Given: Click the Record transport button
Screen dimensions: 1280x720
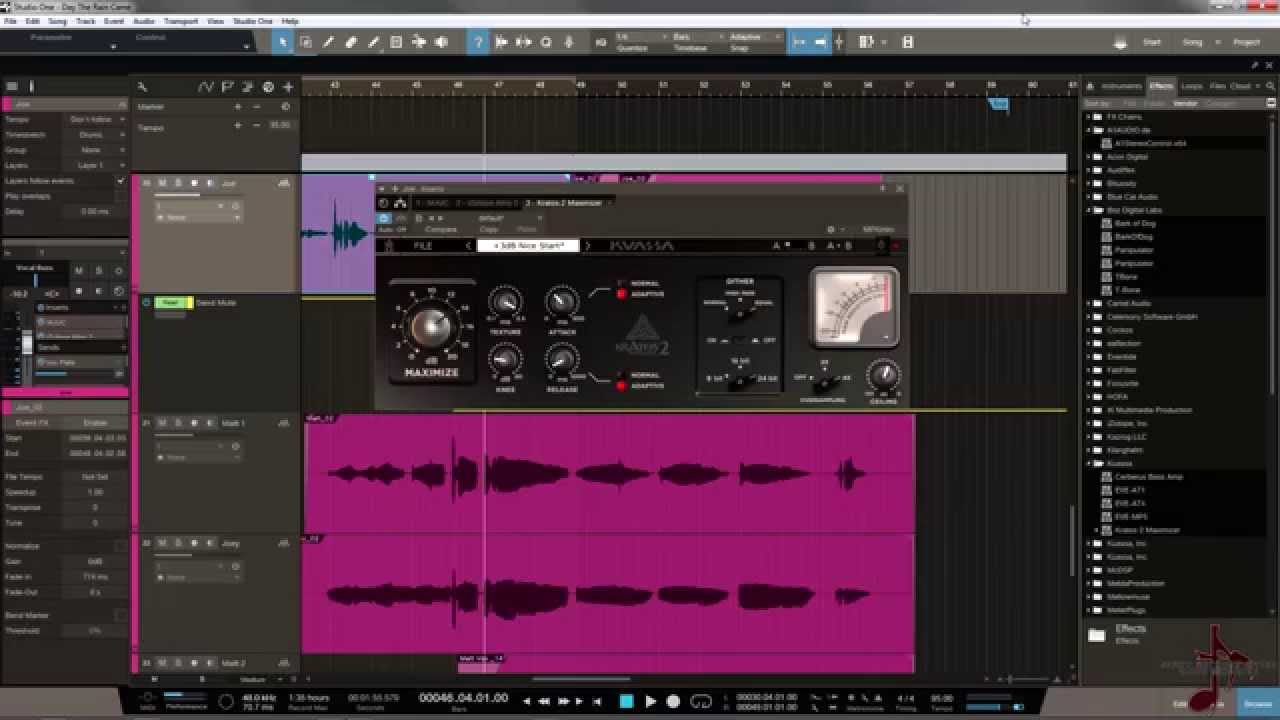Looking at the screenshot, I should pos(673,701).
